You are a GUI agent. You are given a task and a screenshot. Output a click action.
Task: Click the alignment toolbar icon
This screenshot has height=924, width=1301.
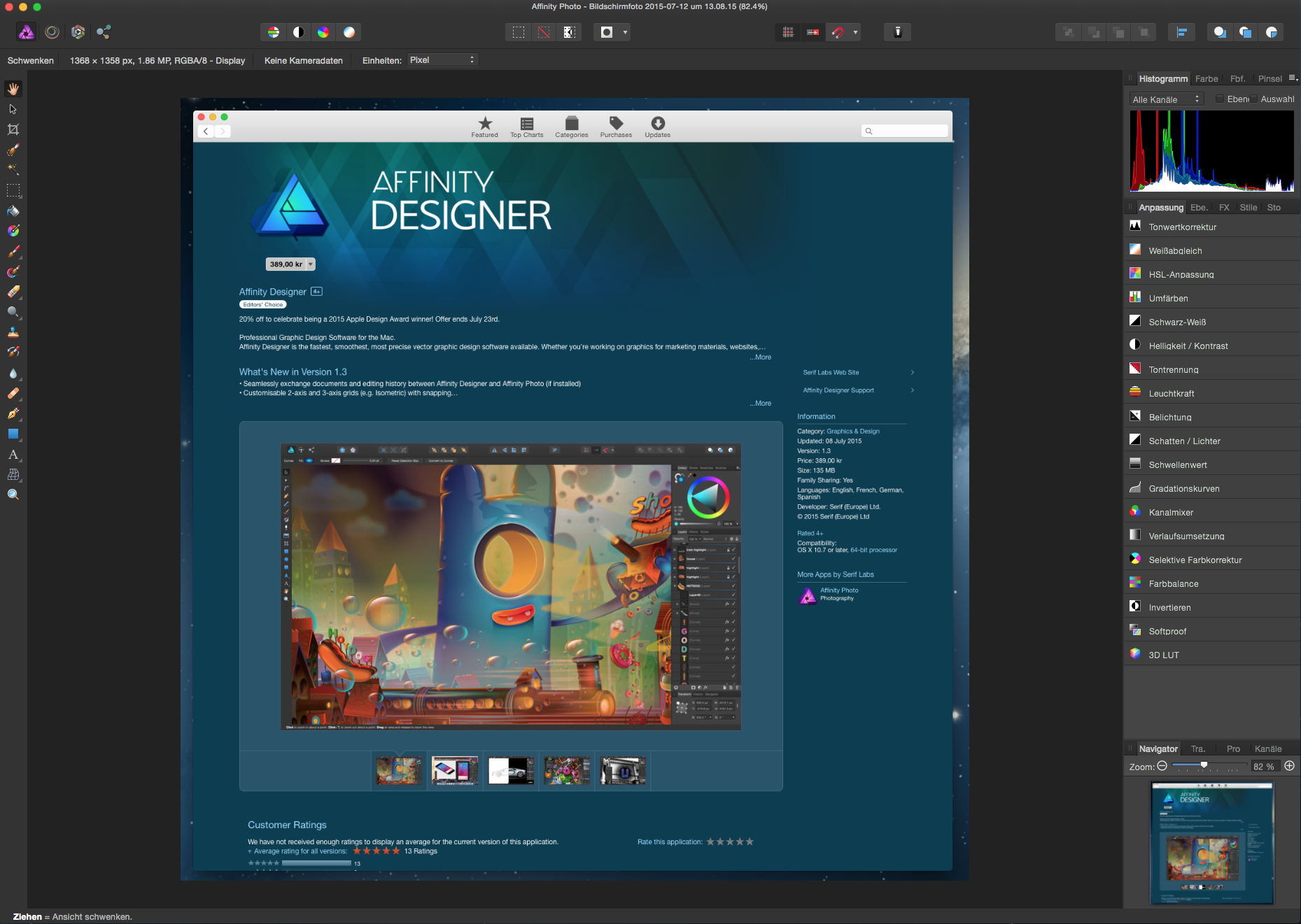1182,32
